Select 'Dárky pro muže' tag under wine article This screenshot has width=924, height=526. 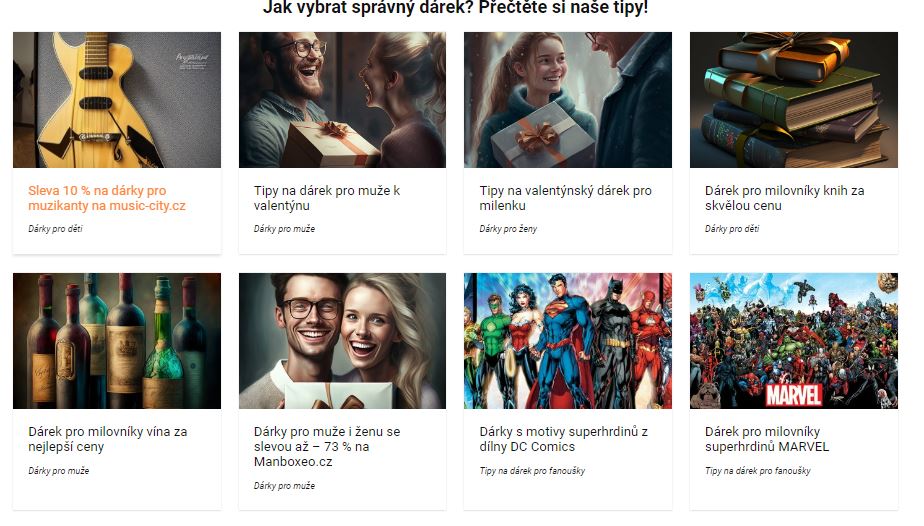point(58,471)
